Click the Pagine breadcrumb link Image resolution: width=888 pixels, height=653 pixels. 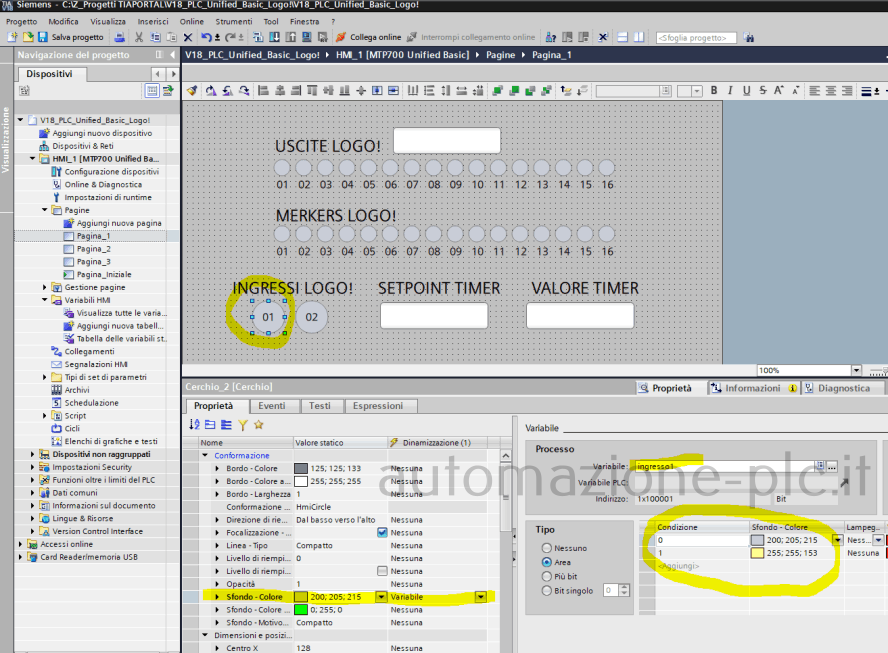pos(501,55)
